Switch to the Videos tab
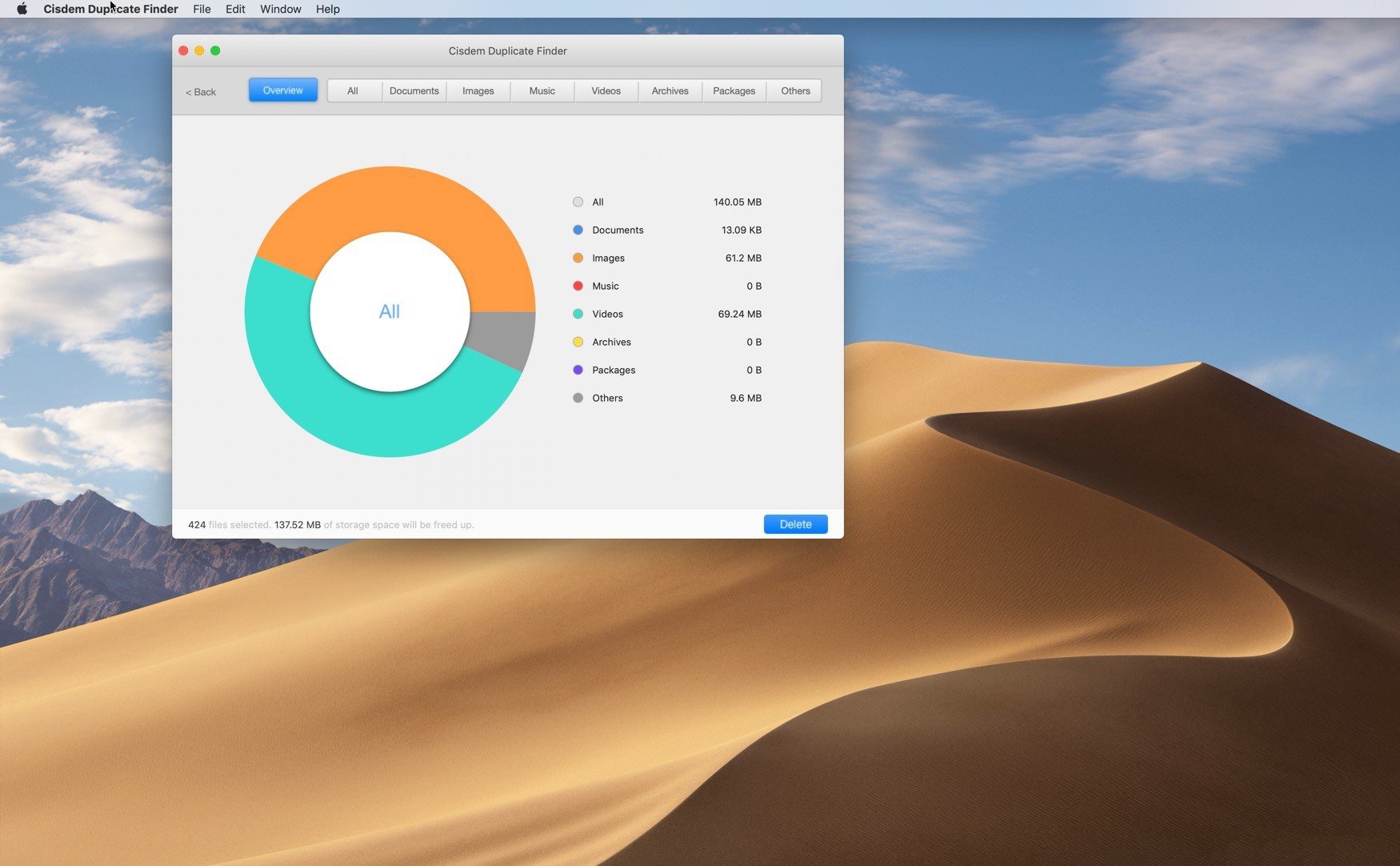 click(x=606, y=91)
